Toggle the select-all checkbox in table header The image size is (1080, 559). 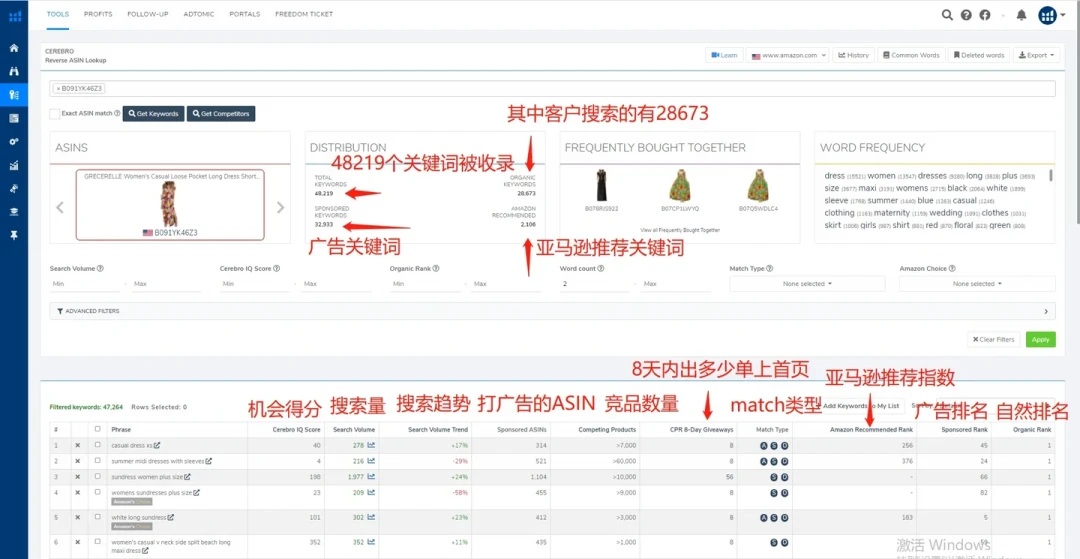click(x=98, y=429)
